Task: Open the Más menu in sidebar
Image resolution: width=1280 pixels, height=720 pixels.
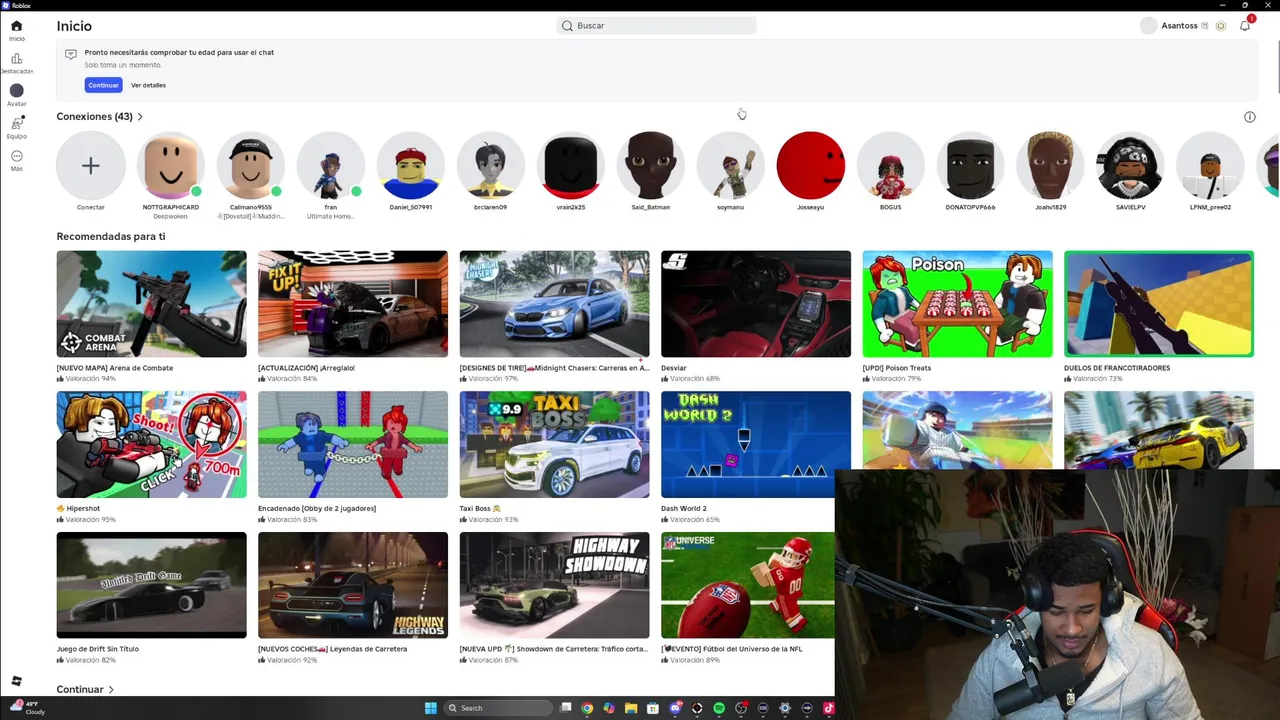Action: click(x=16, y=156)
